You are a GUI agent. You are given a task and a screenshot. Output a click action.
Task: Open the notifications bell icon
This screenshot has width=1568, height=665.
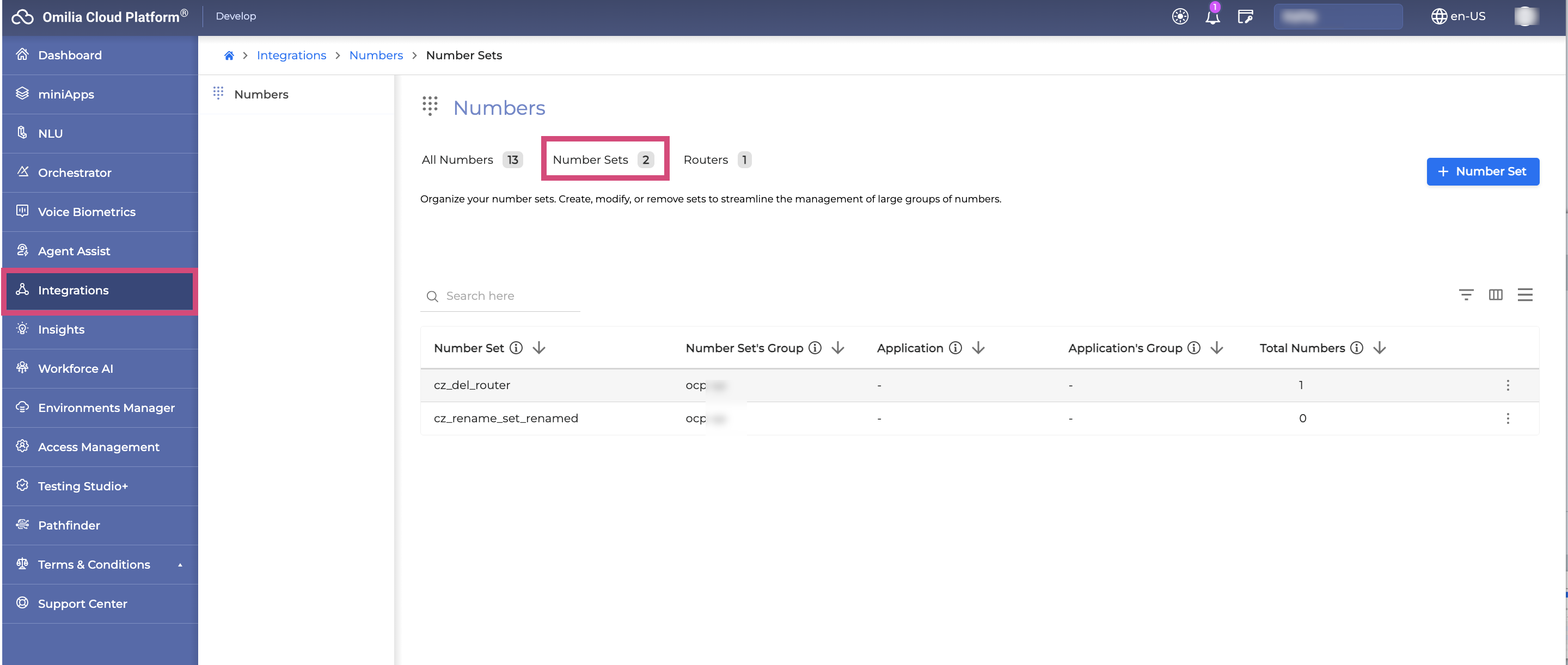(1212, 16)
